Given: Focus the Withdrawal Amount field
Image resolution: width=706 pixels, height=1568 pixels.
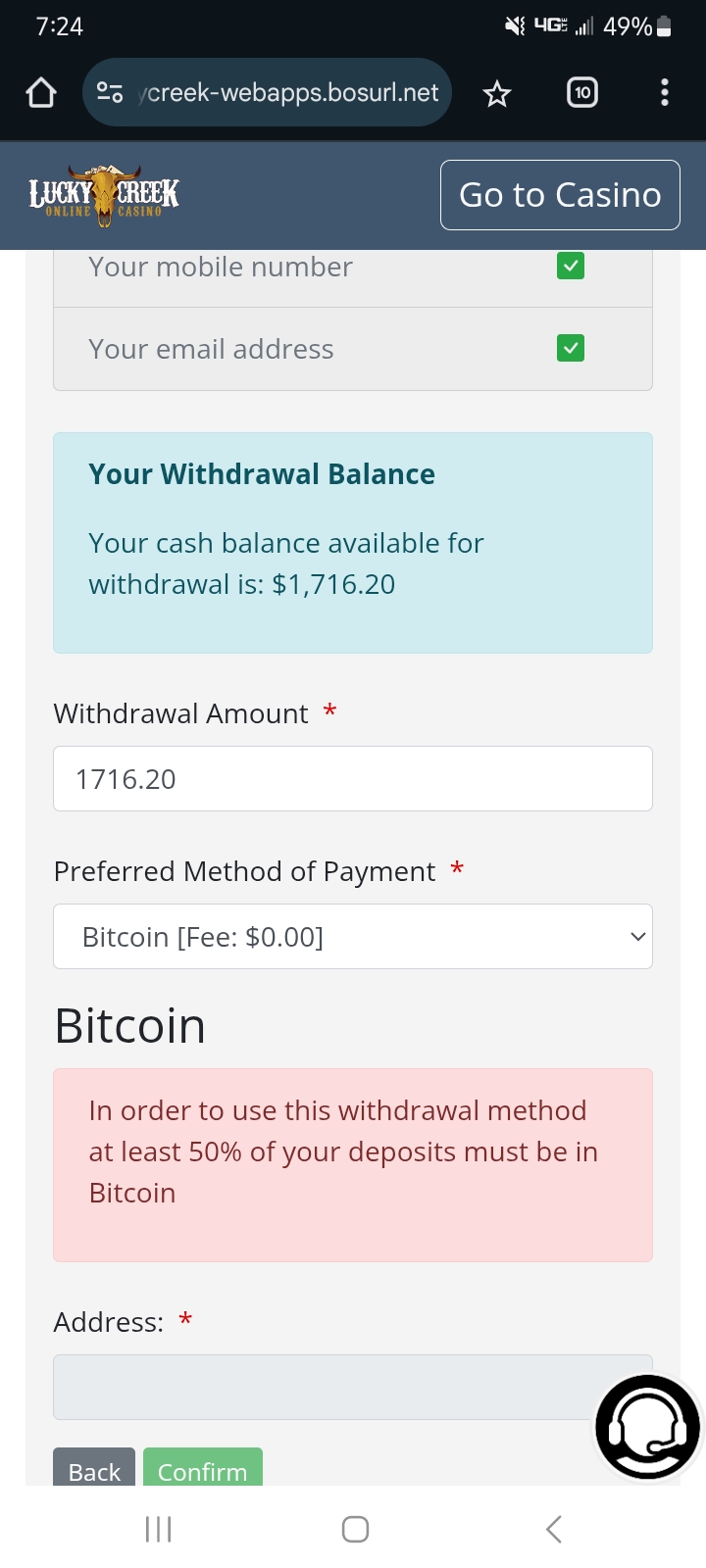Looking at the screenshot, I should click(353, 779).
